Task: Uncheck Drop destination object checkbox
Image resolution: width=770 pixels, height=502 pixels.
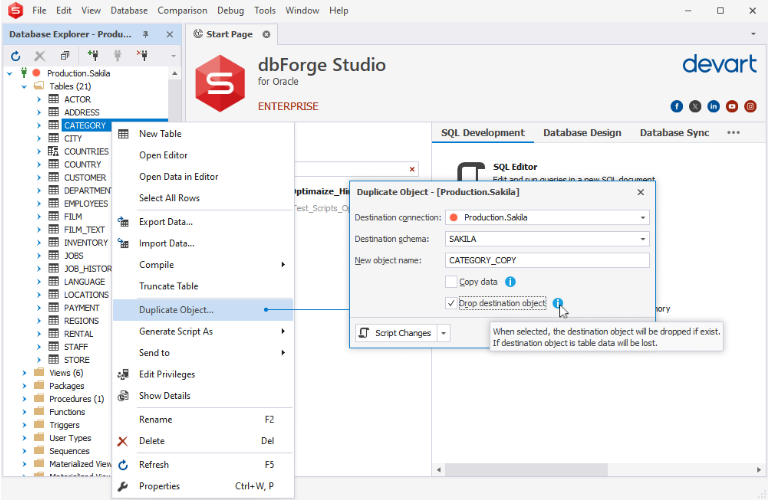Action: tap(451, 303)
